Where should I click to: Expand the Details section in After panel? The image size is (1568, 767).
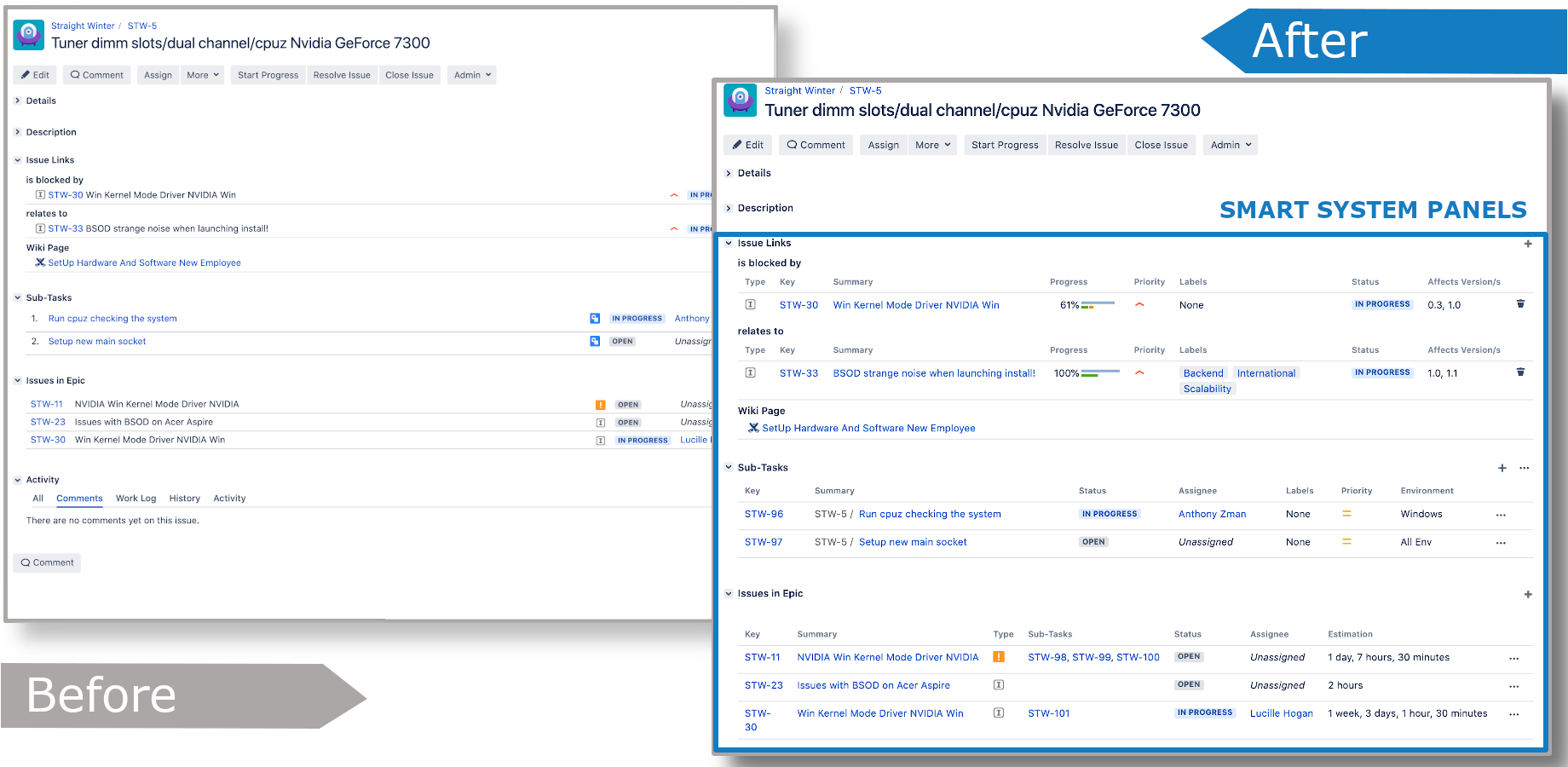pos(729,174)
